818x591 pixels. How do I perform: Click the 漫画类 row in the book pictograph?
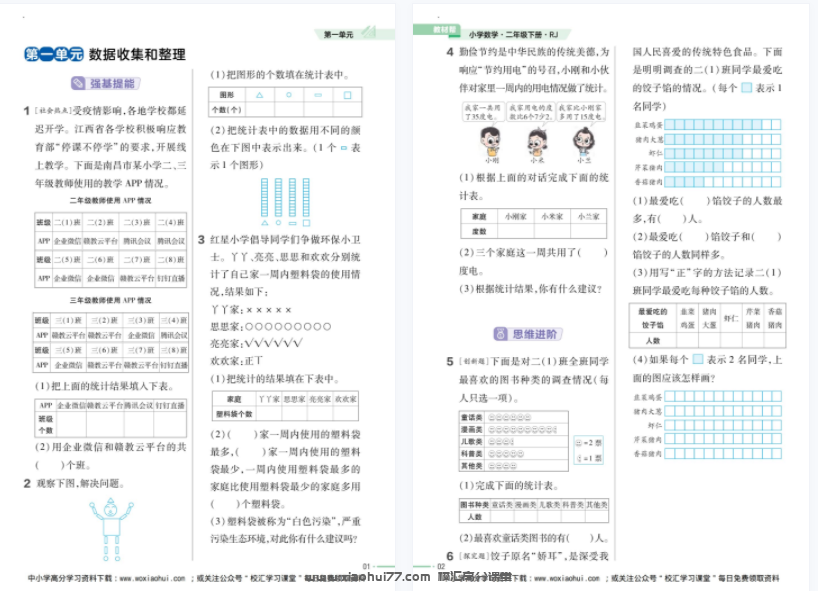click(x=513, y=429)
